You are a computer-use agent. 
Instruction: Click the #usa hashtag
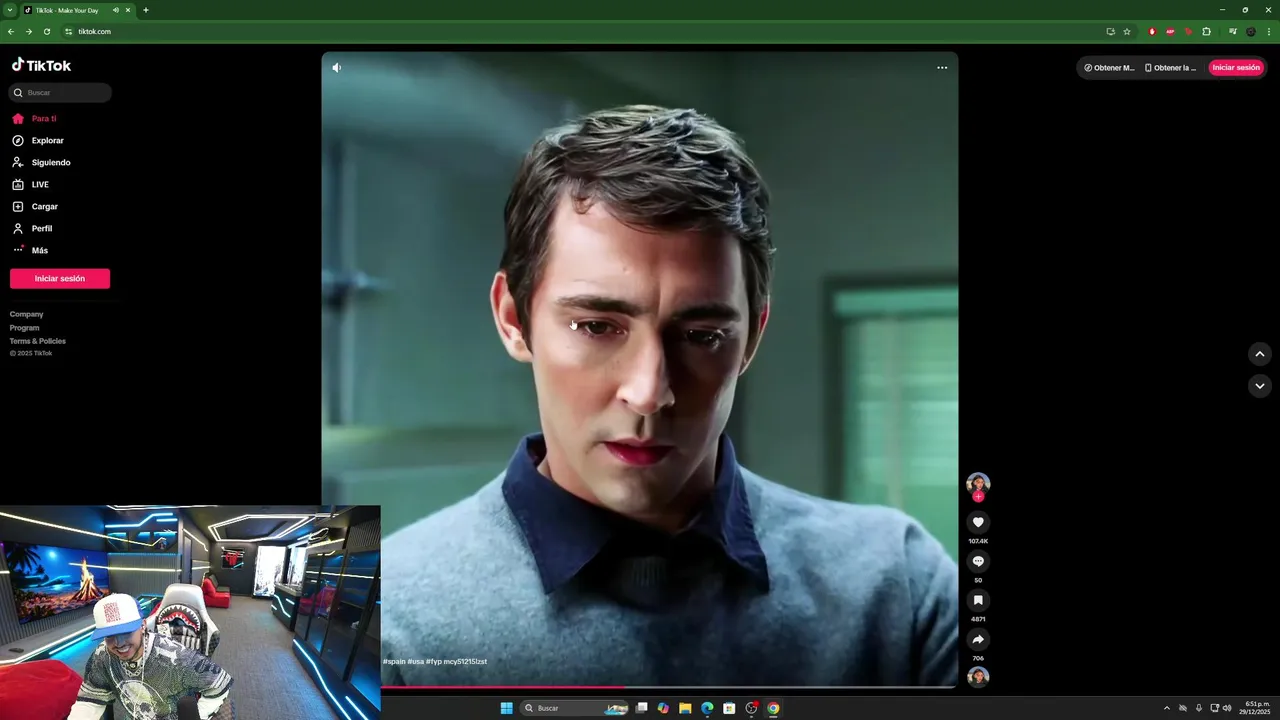coord(415,662)
